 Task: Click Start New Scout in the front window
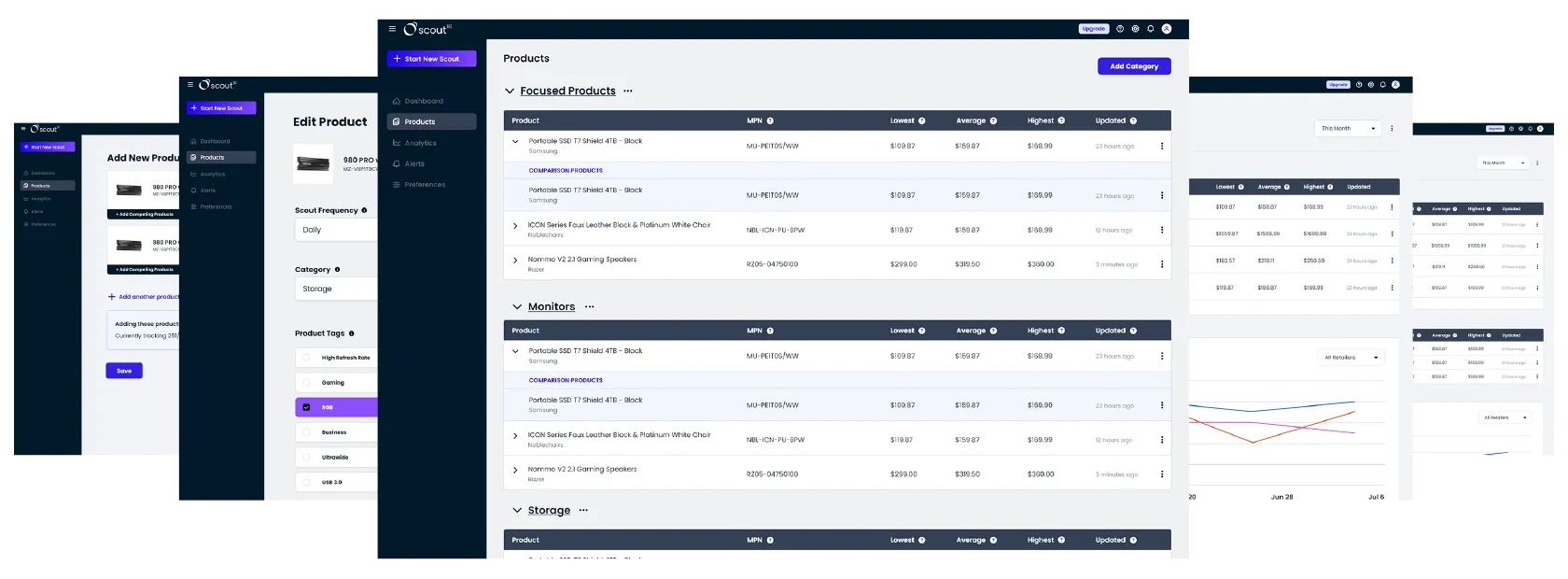tap(432, 59)
